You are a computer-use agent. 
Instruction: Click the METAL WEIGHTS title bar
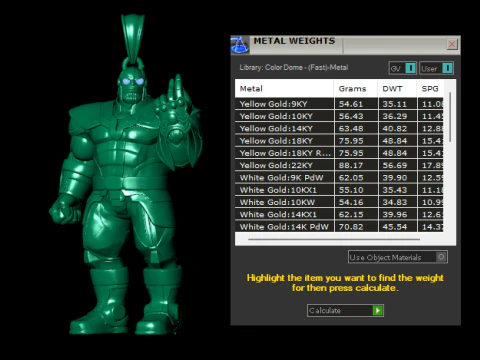[347, 45]
